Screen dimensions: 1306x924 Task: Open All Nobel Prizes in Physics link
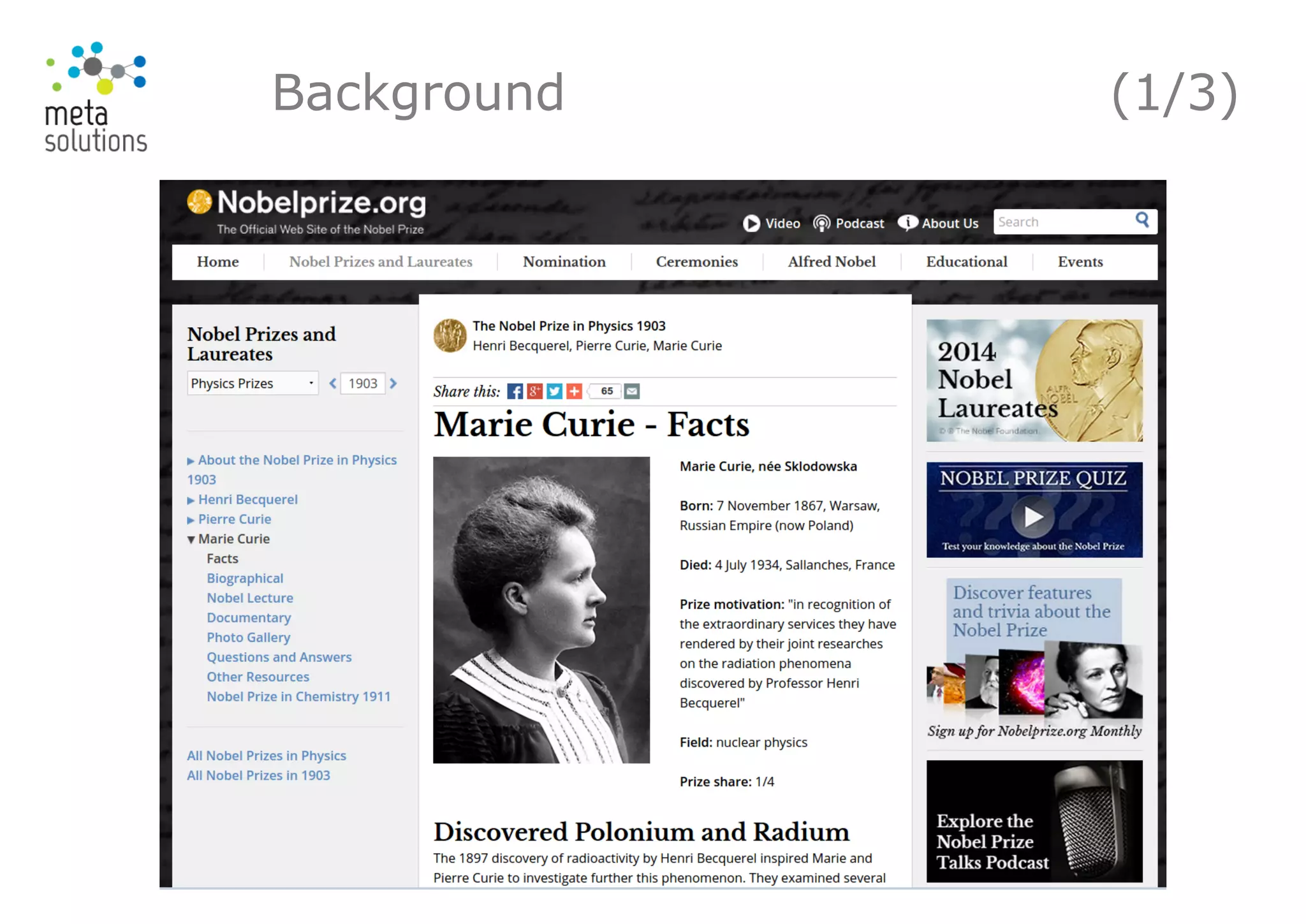tap(266, 756)
